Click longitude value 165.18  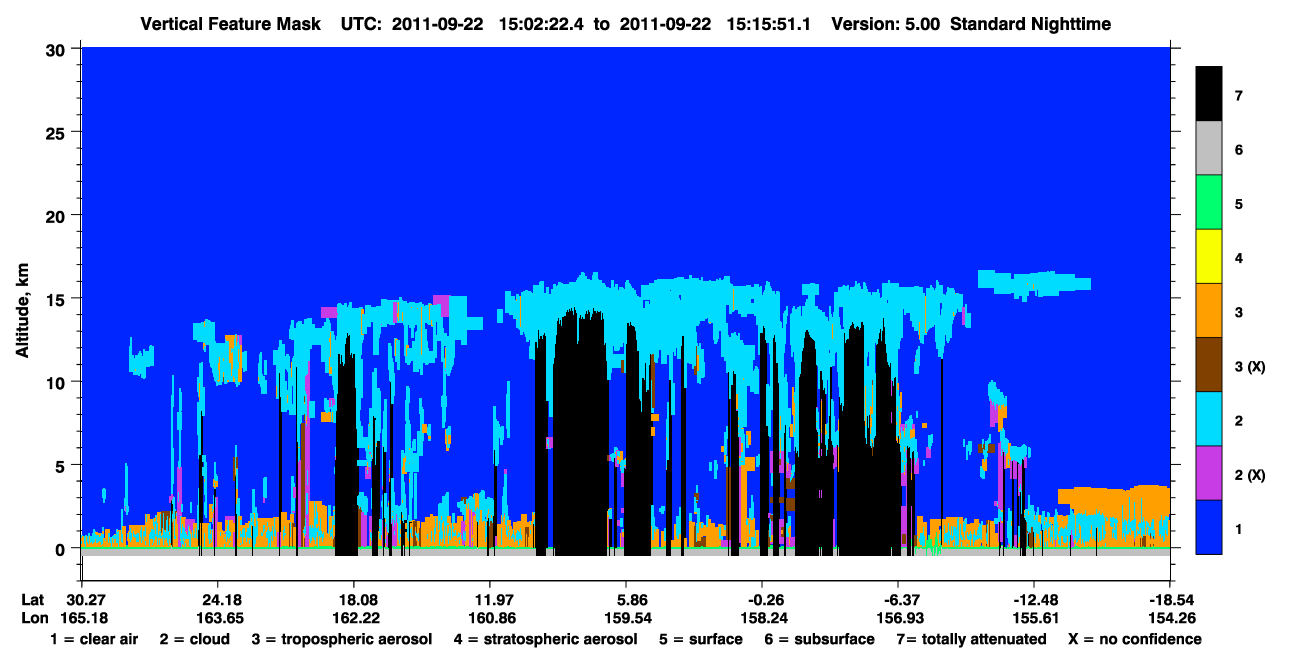coord(82,617)
